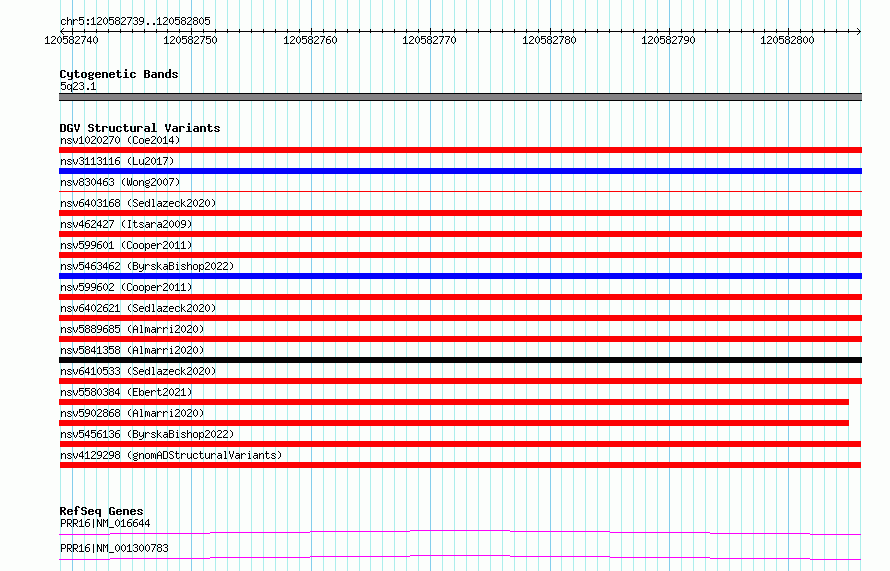This screenshot has width=890, height=571.
Task: Open gene PRR16|NM_016644 label
Action: coord(105,523)
